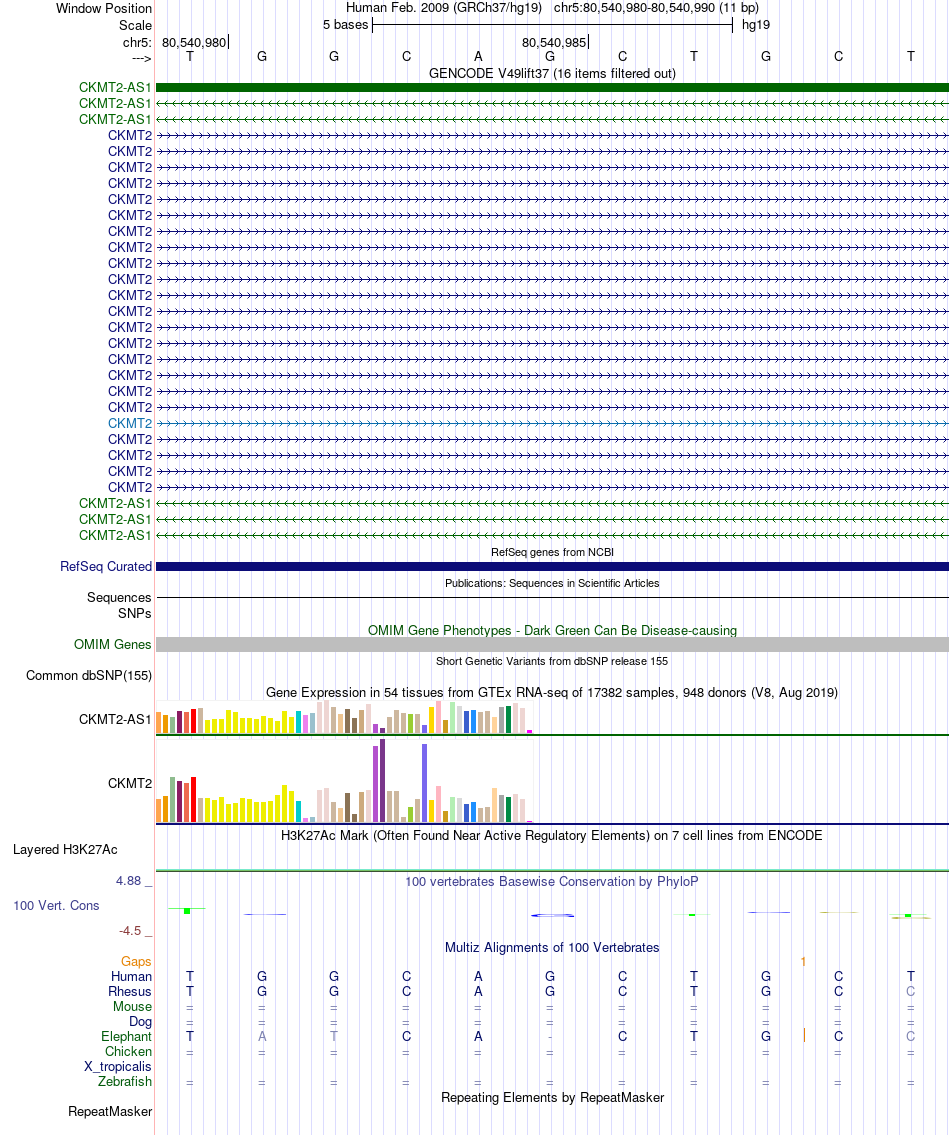Open 'Short Genetic Variants from dbSNP release 155'
The width and height of the screenshot is (950, 1135).
pyautogui.click(x=552, y=662)
